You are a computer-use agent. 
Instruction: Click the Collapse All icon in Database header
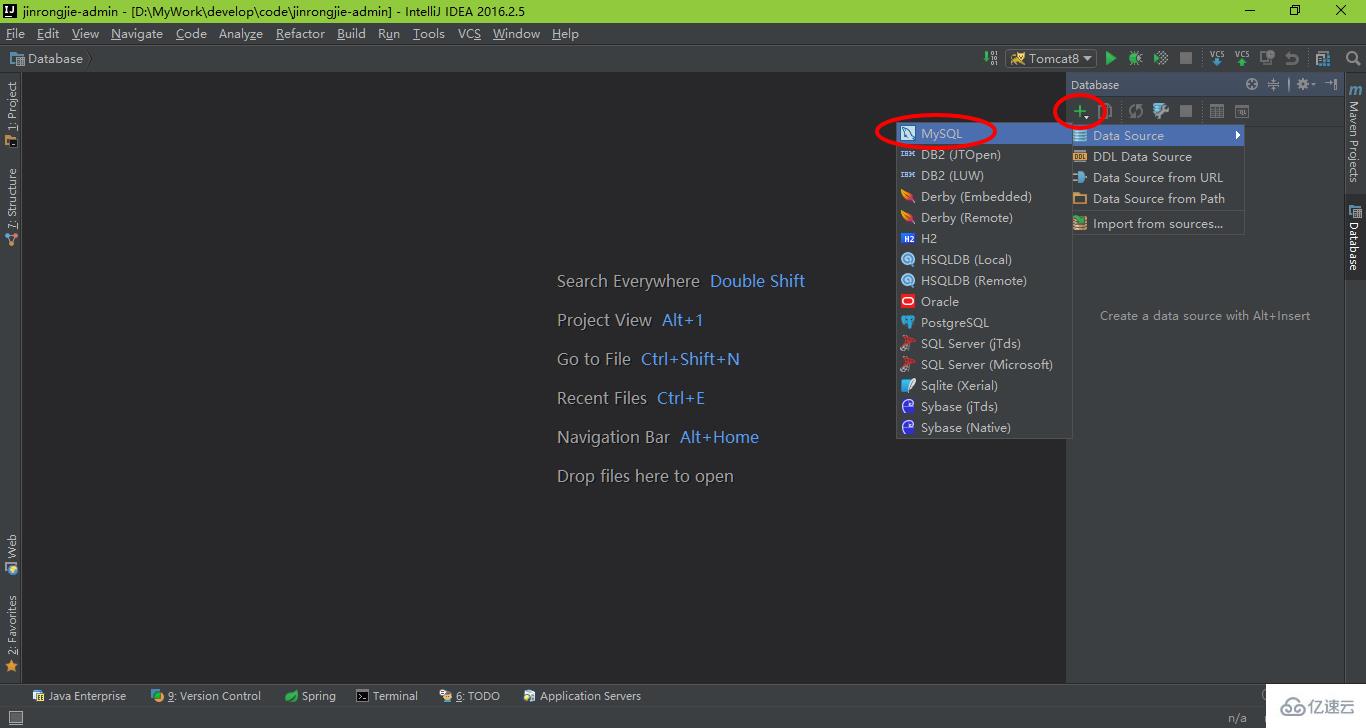click(x=1274, y=85)
